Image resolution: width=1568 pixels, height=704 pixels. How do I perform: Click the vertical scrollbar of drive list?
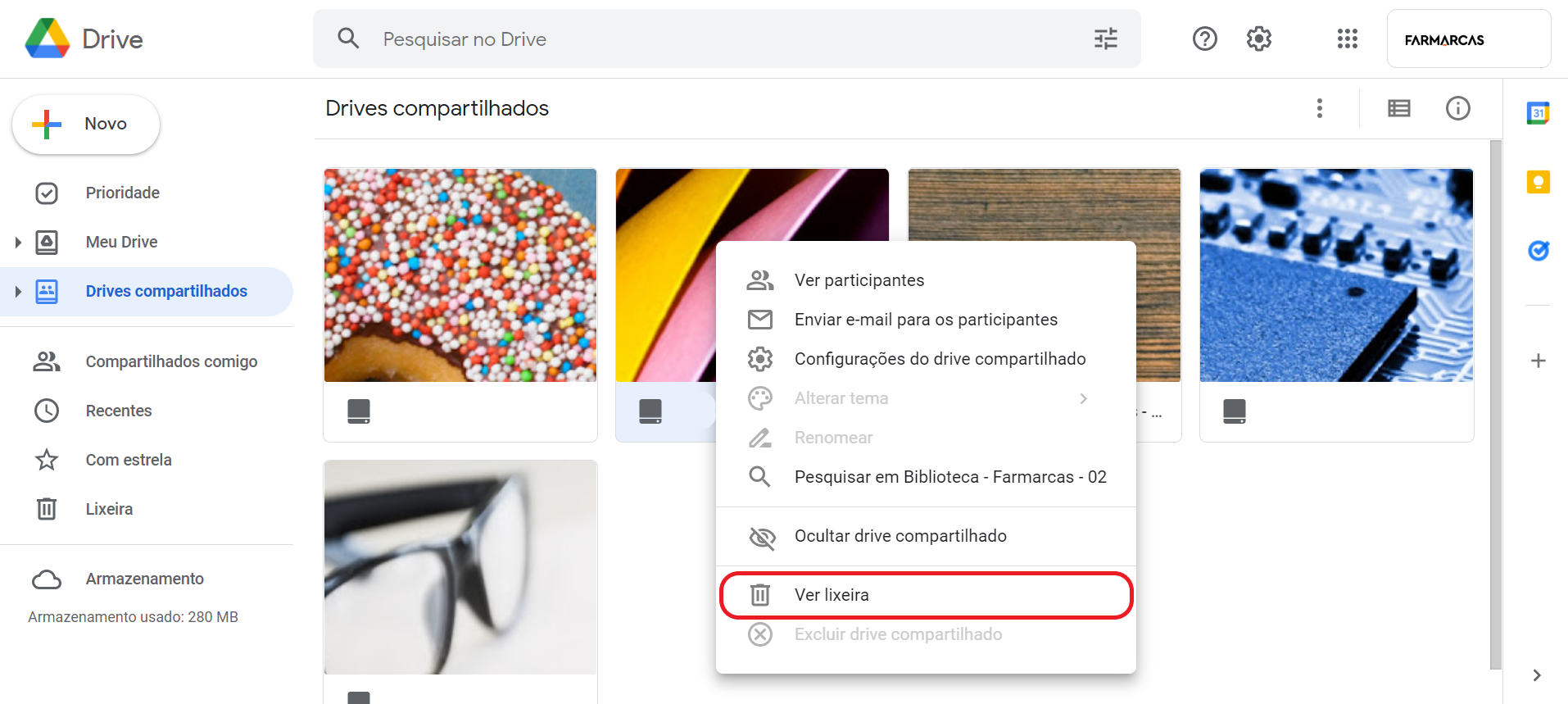(1495, 402)
